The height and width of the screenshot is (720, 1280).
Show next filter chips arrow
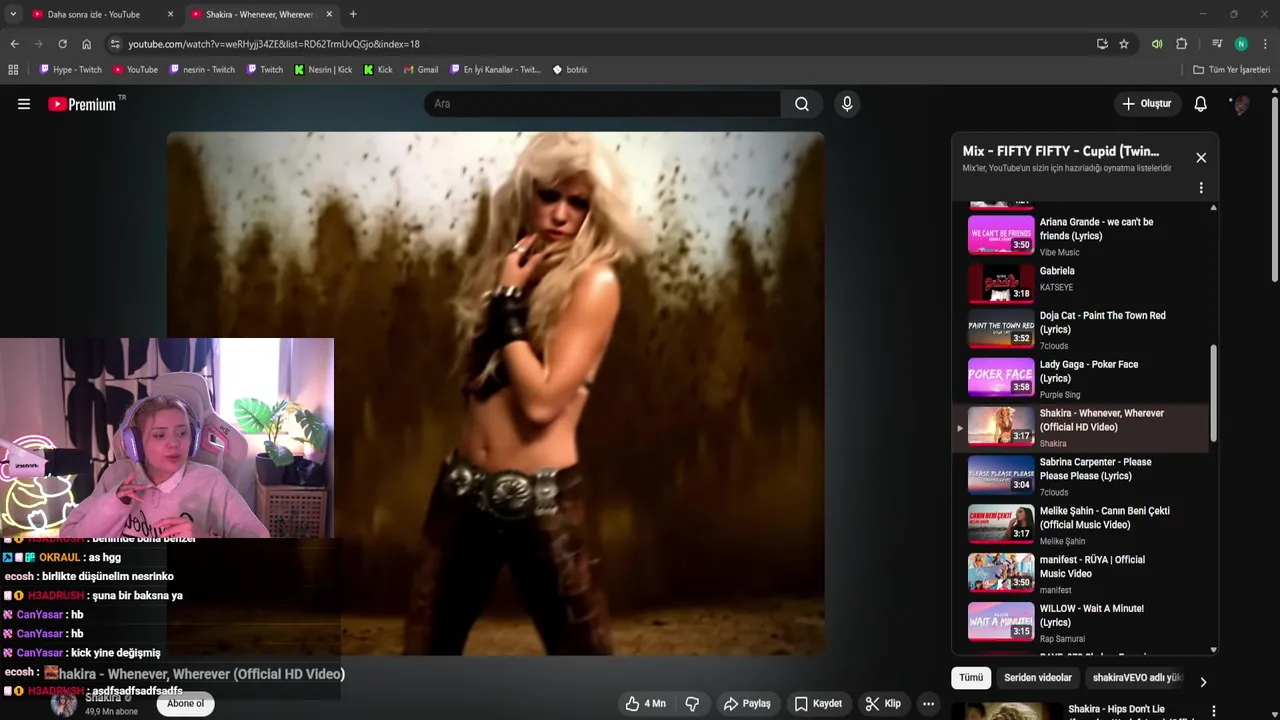point(1203,682)
